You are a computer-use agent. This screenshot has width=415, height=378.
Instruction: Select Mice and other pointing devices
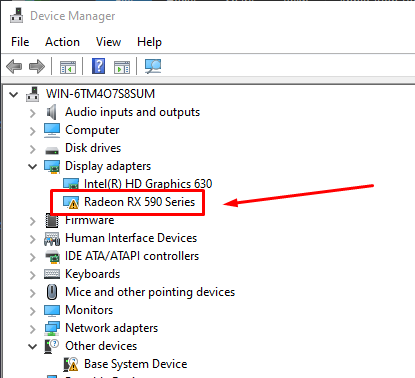click(x=150, y=292)
